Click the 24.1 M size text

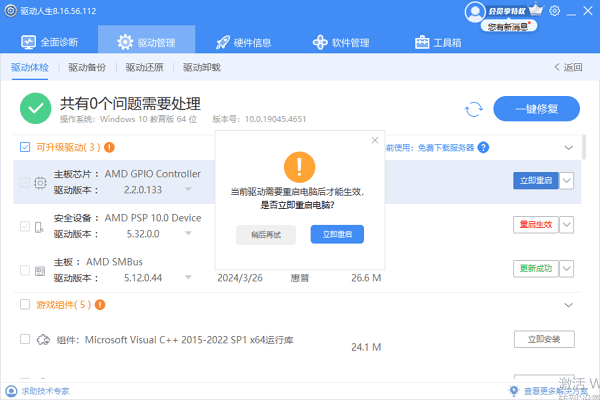coord(366,347)
